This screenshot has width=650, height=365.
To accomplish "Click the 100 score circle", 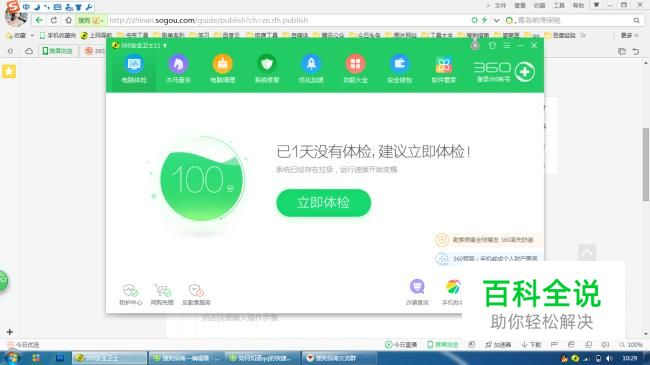I will pyautogui.click(x=202, y=179).
